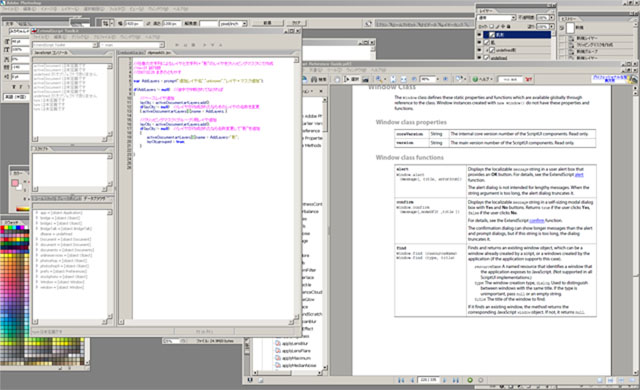
Task: Click the binoculars search icon in Acrobat toolbar
Action: (x=313, y=79)
